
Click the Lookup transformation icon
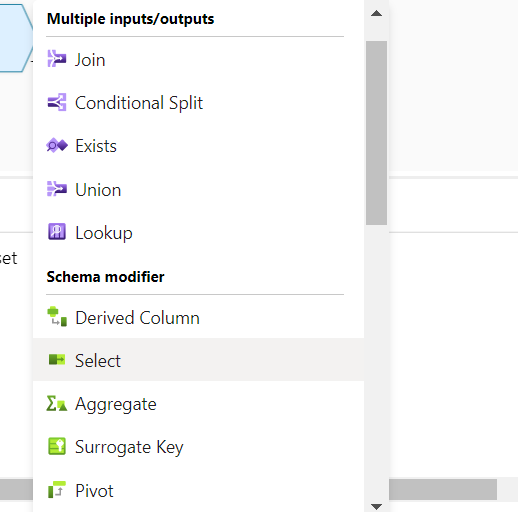(x=57, y=232)
